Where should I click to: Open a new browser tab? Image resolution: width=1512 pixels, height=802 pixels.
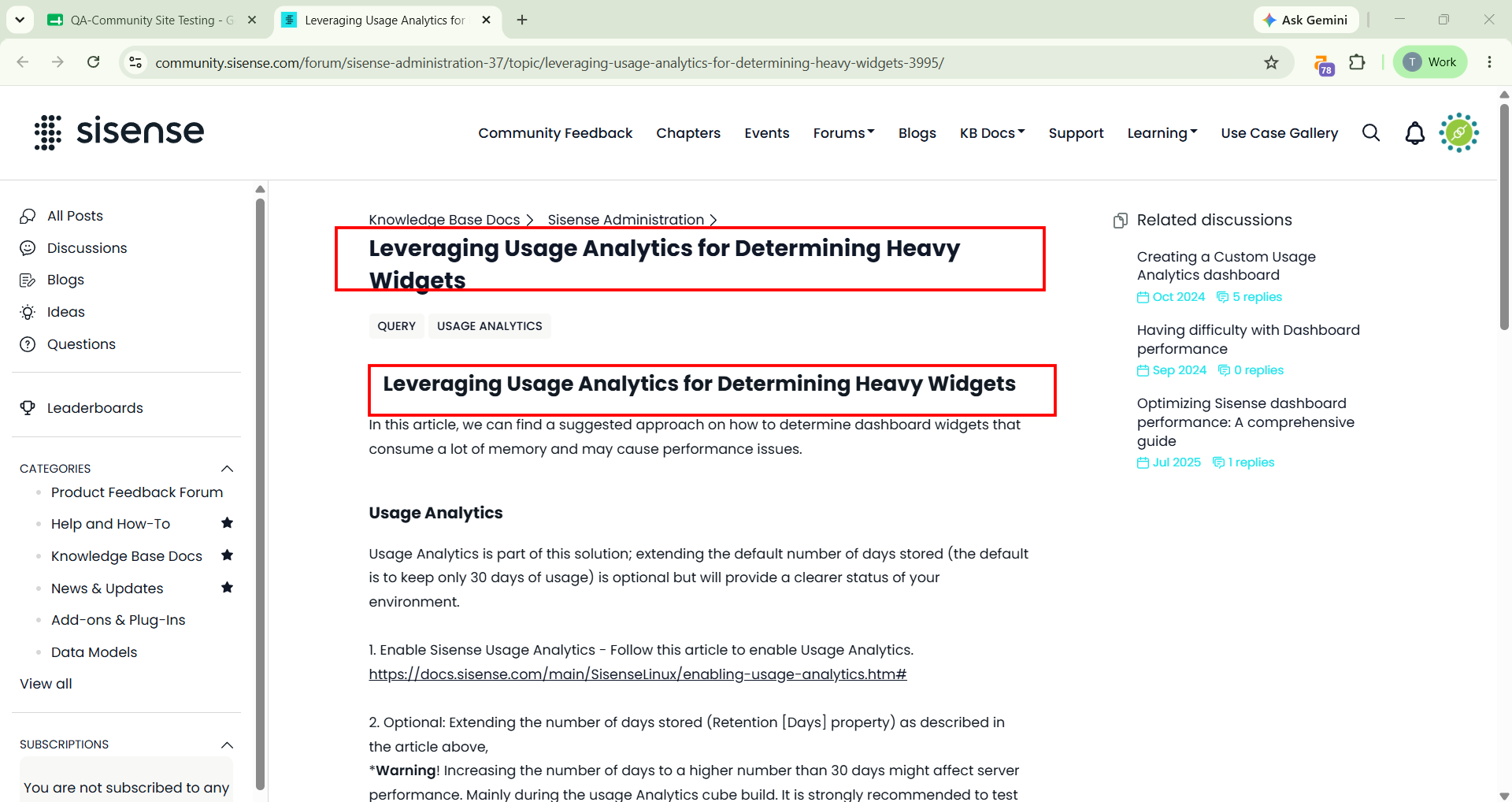[522, 20]
